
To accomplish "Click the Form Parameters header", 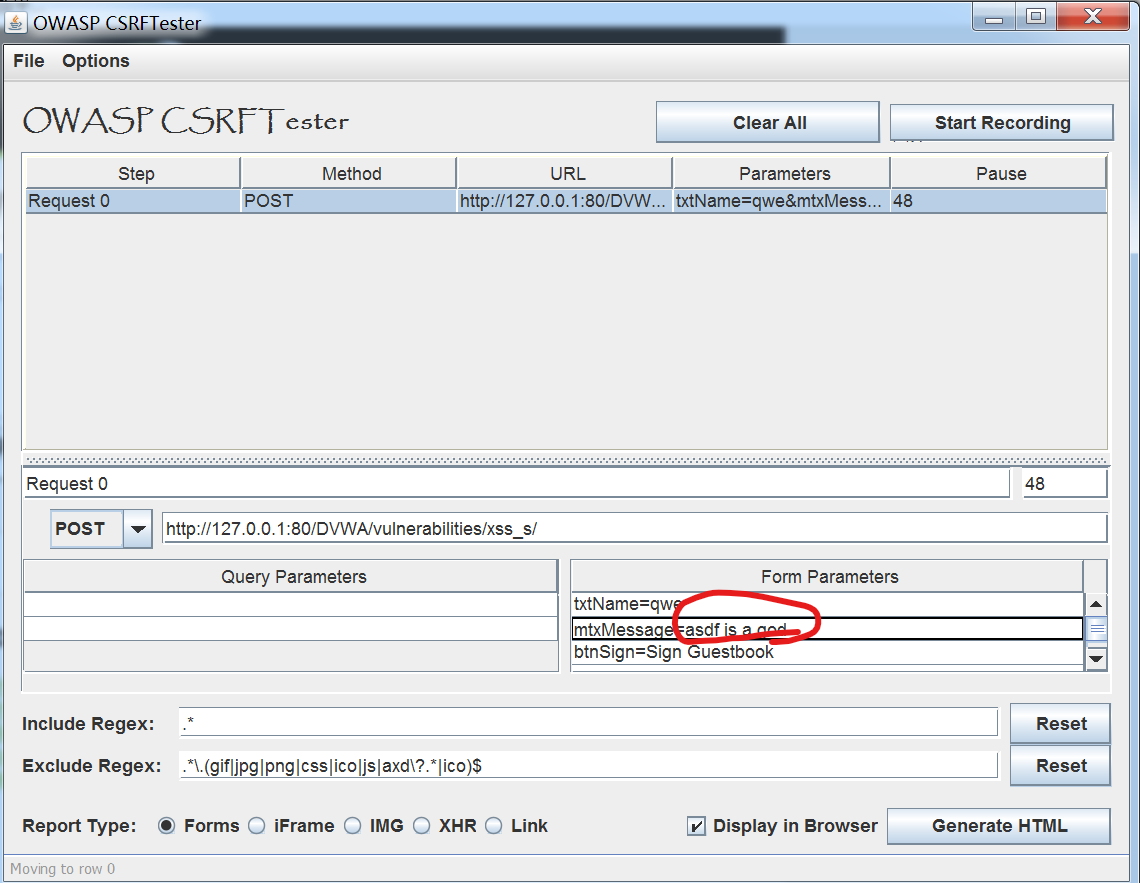I will click(x=828, y=576).
